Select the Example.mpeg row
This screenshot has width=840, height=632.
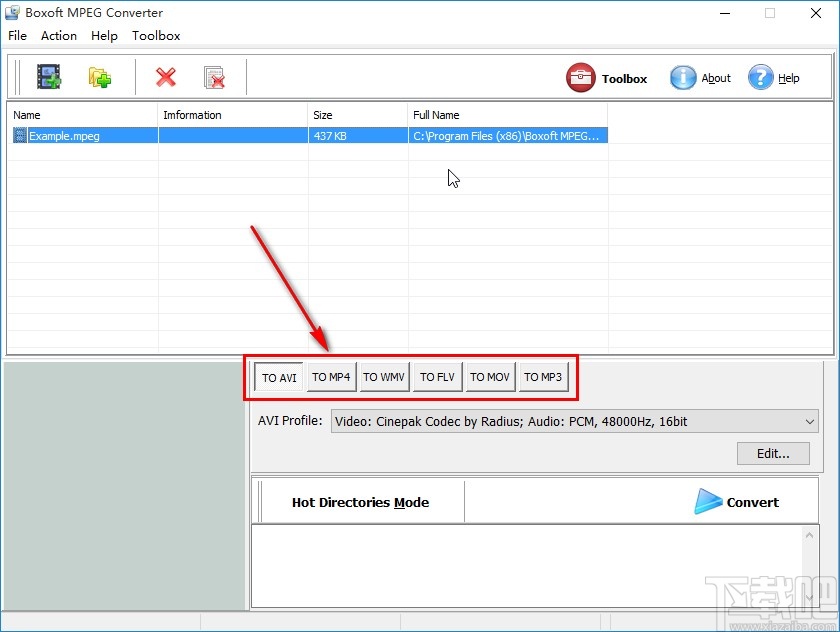click(x=83, y=135)
